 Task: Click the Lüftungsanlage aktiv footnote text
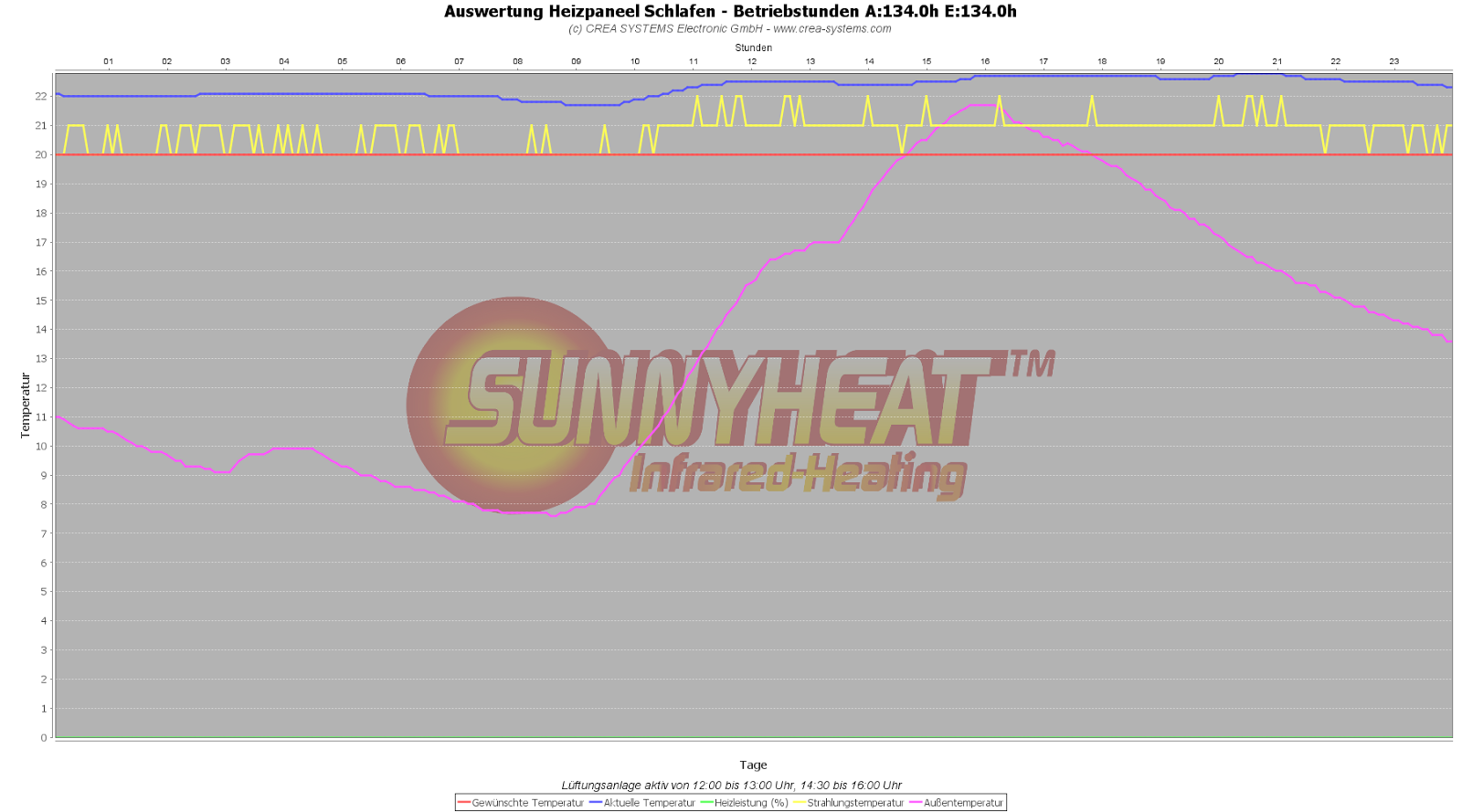(731, 786)
